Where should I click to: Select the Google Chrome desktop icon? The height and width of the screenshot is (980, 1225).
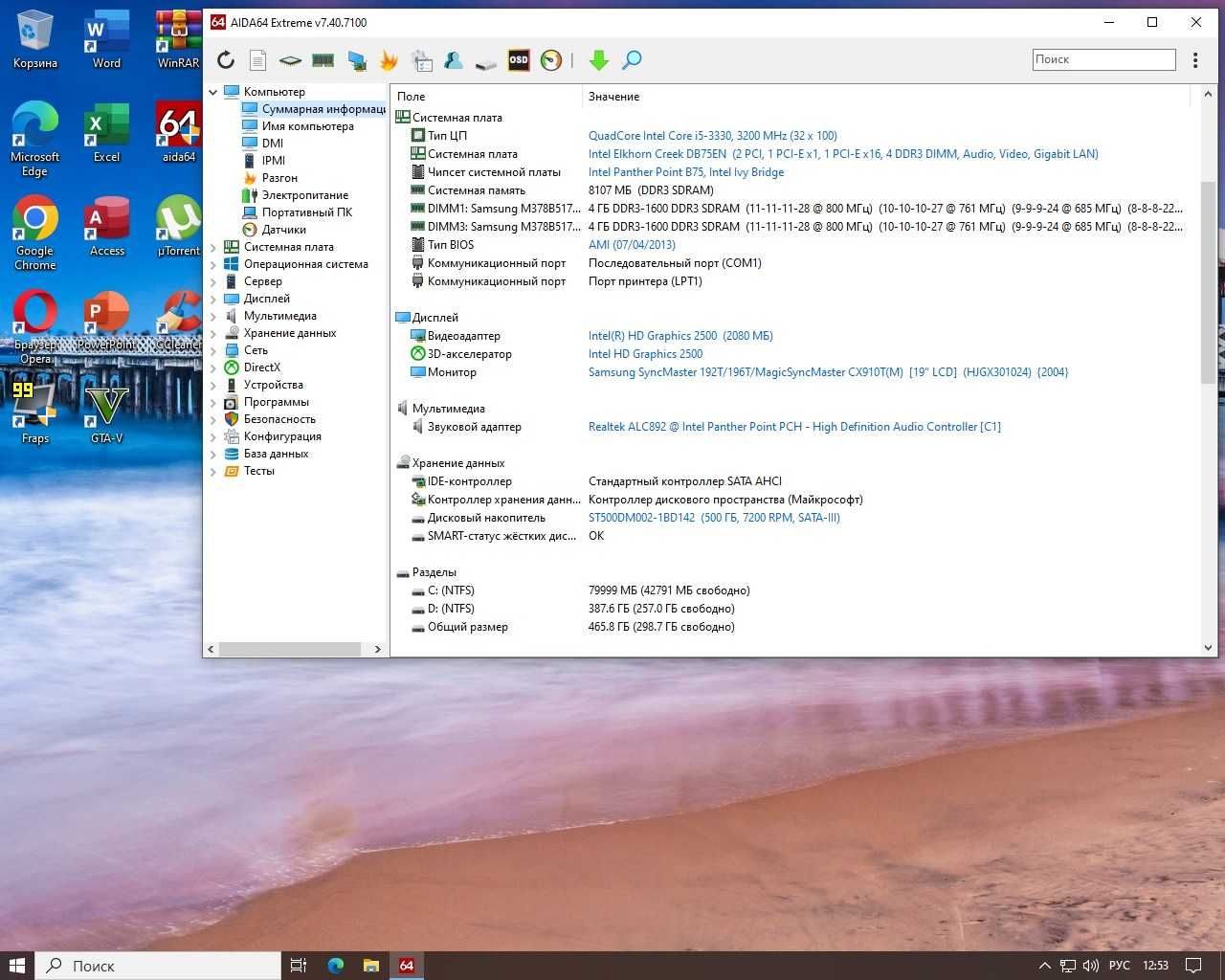pyautogui.click(x=35, y=234)
